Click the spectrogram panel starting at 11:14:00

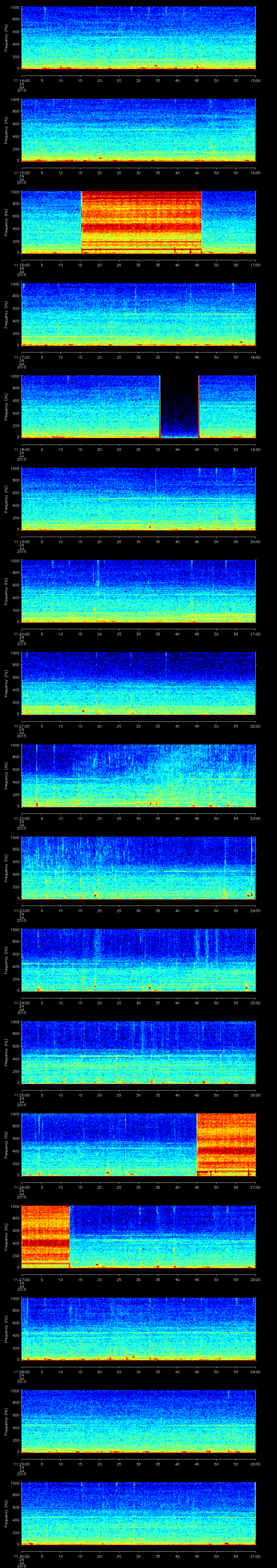139,38
